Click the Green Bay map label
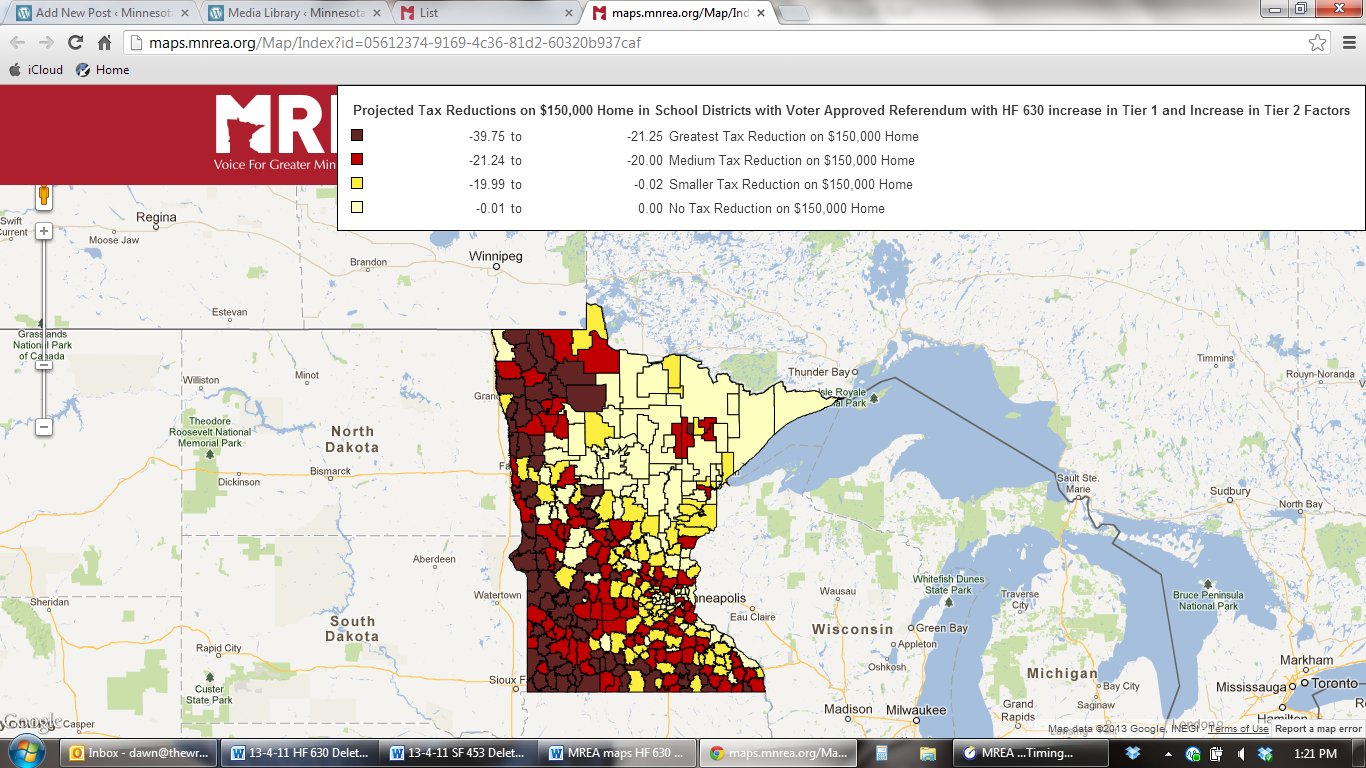 coord(942,628)
